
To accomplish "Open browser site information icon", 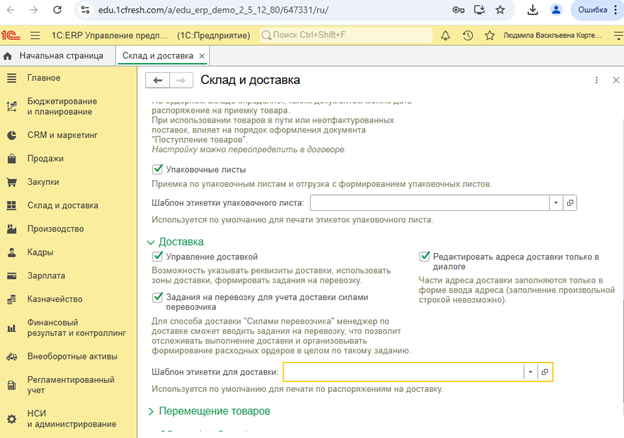I will tap(85, 10).
